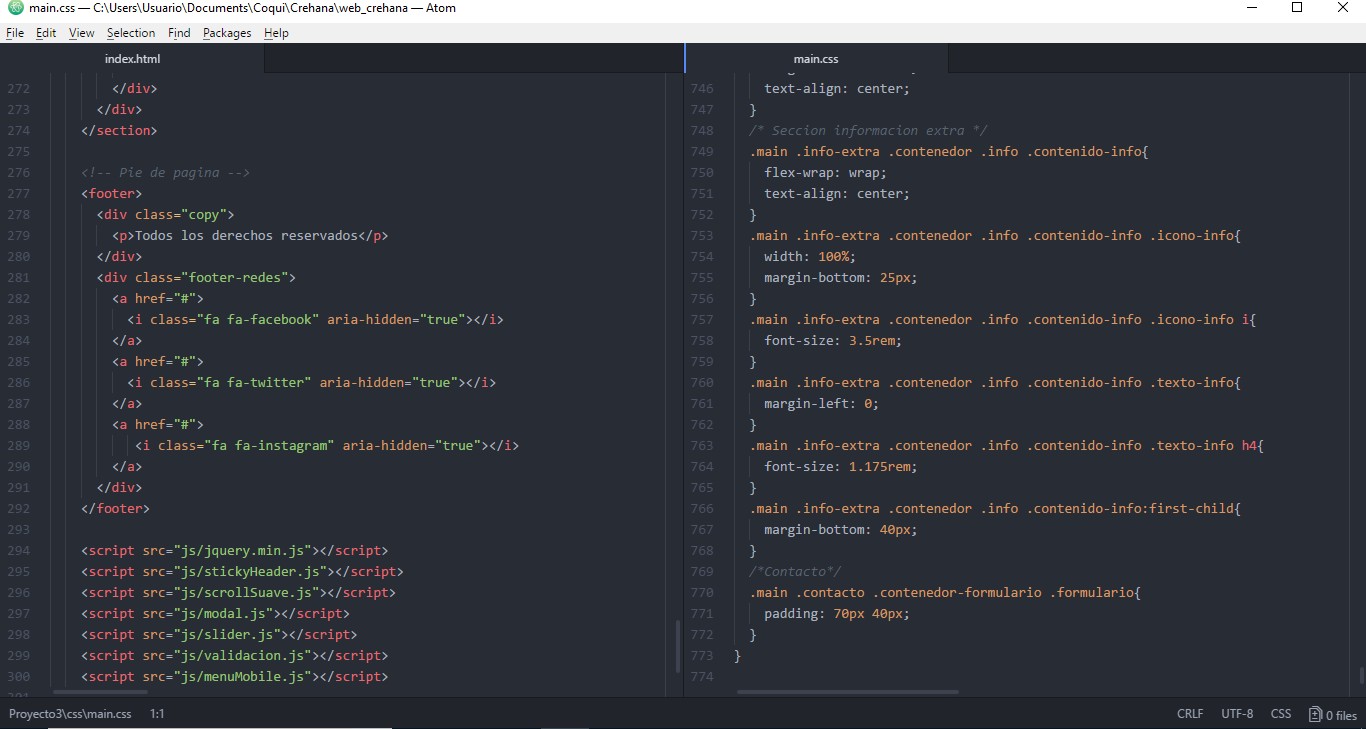Click line number 770 in main.css
This screenshot has height=729, width=1366.
pos(702,592)
